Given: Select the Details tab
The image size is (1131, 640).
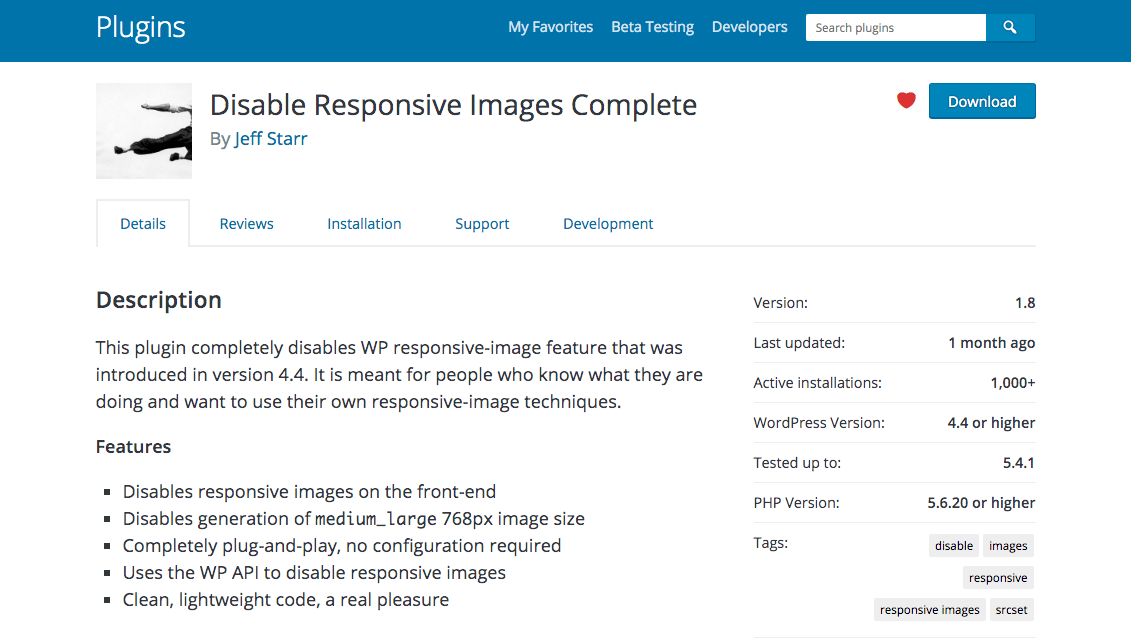Looking at the screenshot, I should 142,223.
